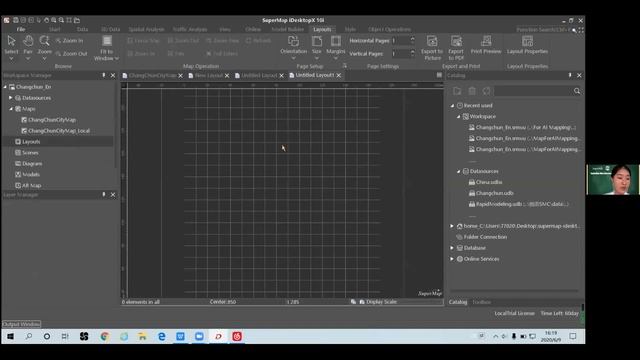The height and width of the screenshot is (360, 640).
Task: Open Chrome from the Windows taskbar
Action: pyautogui.click(x=104, y=336)
